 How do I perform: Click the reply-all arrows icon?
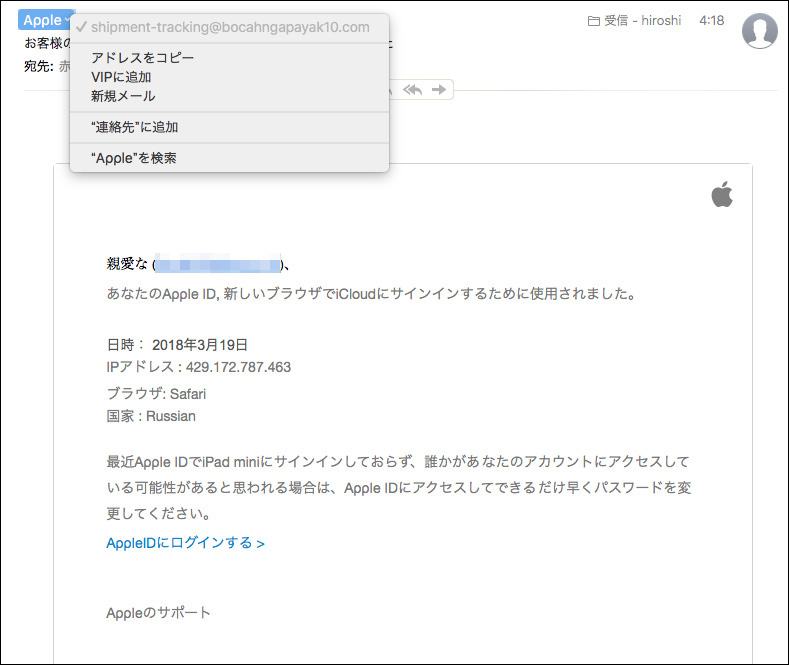413,90
